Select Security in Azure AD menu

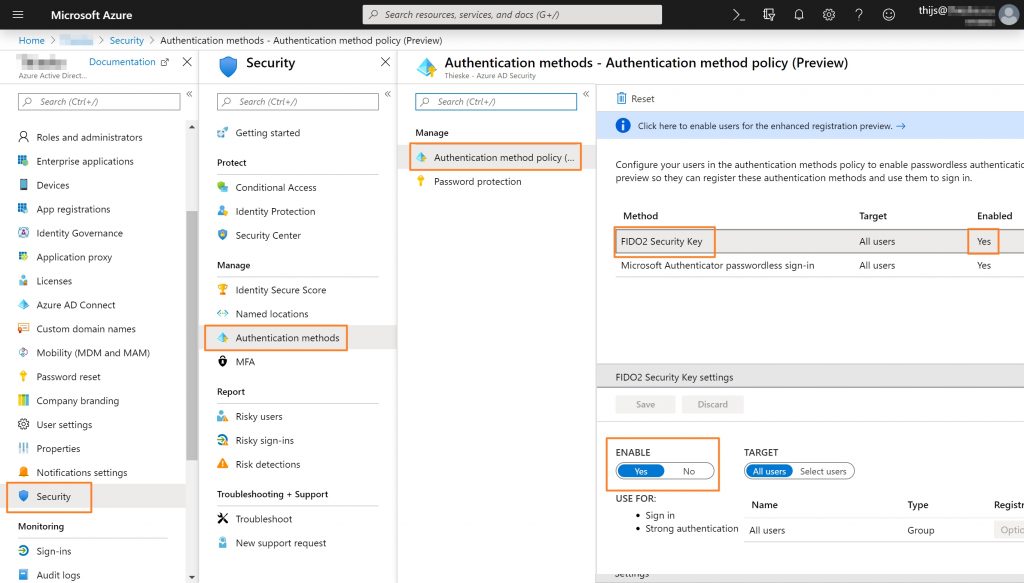pyautogui.click(x=54, y=496)
